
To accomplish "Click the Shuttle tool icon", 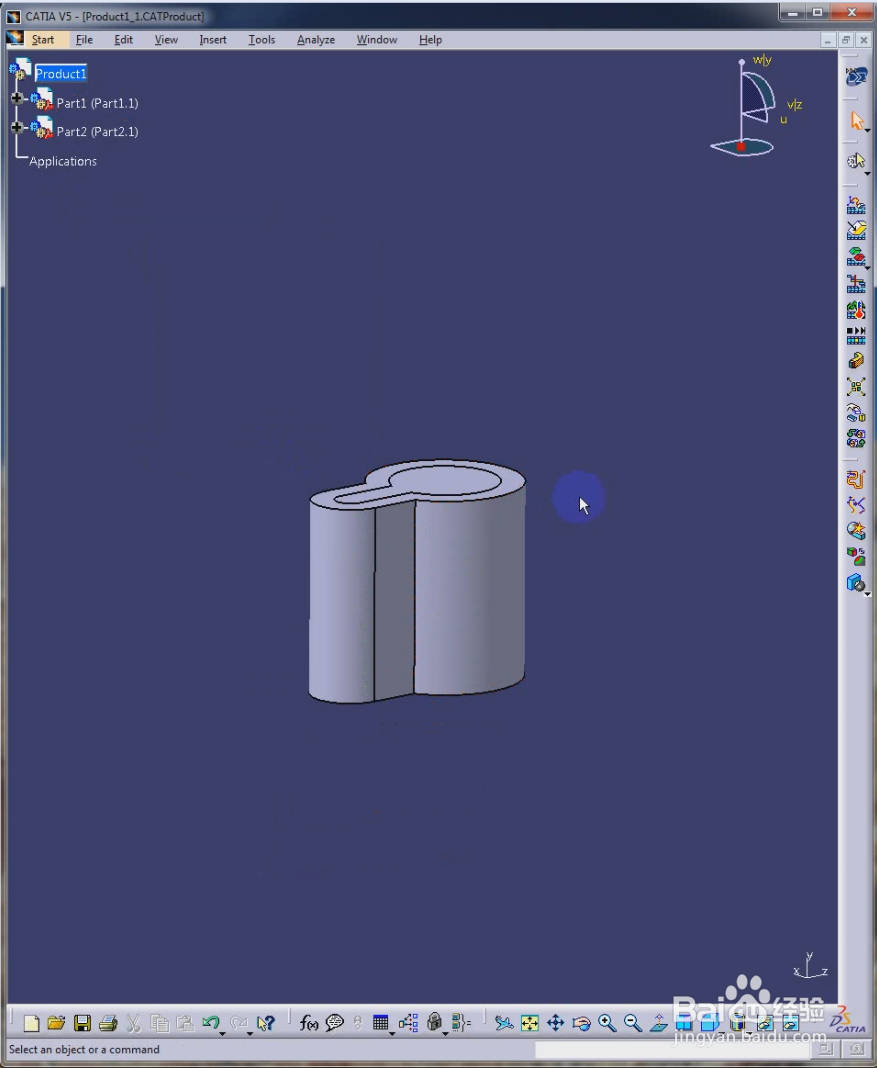I will coord(856,230).
